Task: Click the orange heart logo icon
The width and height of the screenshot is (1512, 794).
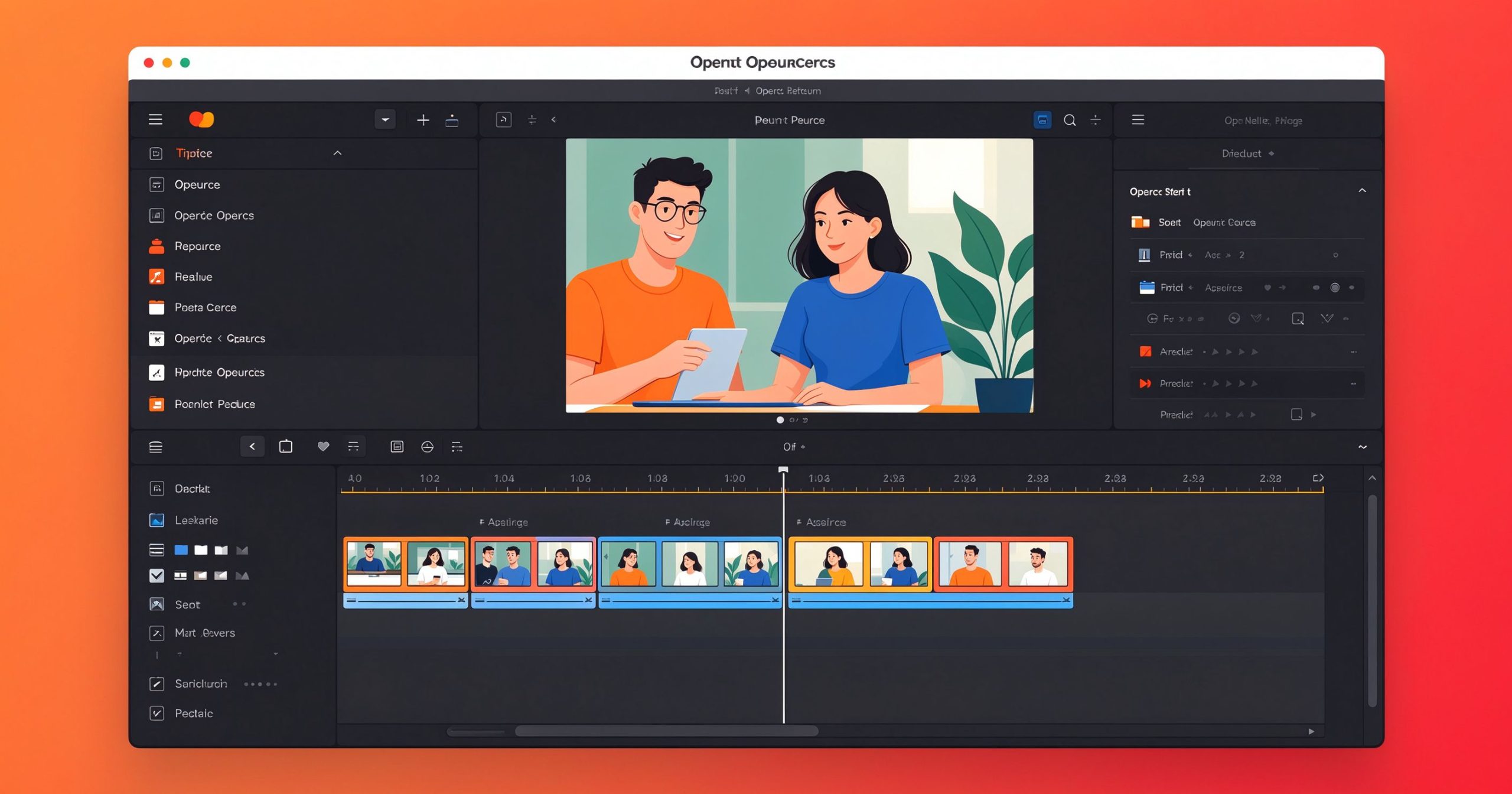Action: tap(201, 119)
